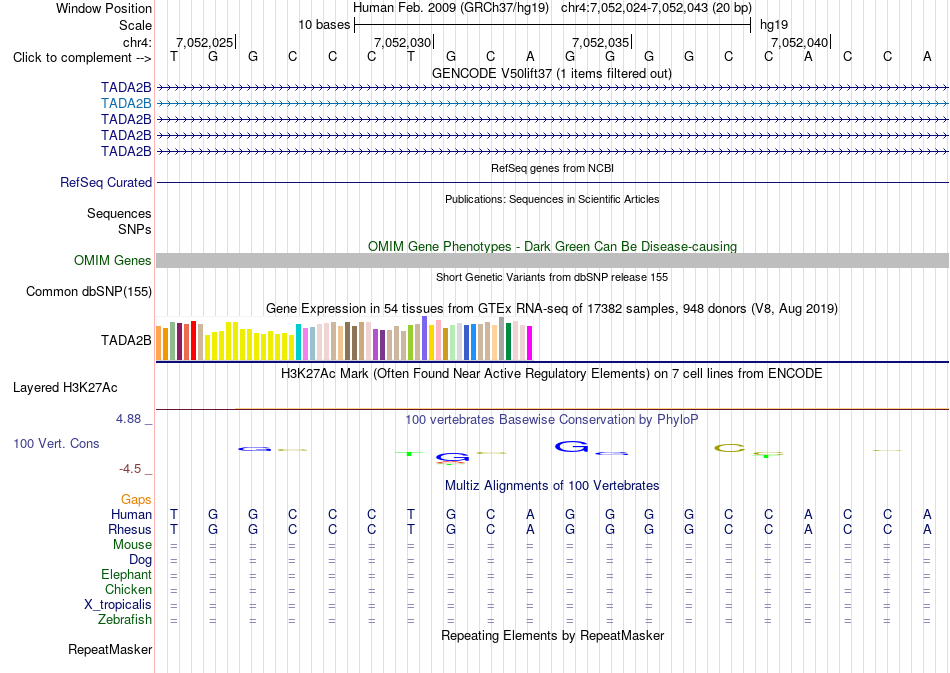The width and height of the screenshot is (950, 673).
Task: Click the -4.5 PhyloP lower axis value
Action: click(x=130, y=469)
